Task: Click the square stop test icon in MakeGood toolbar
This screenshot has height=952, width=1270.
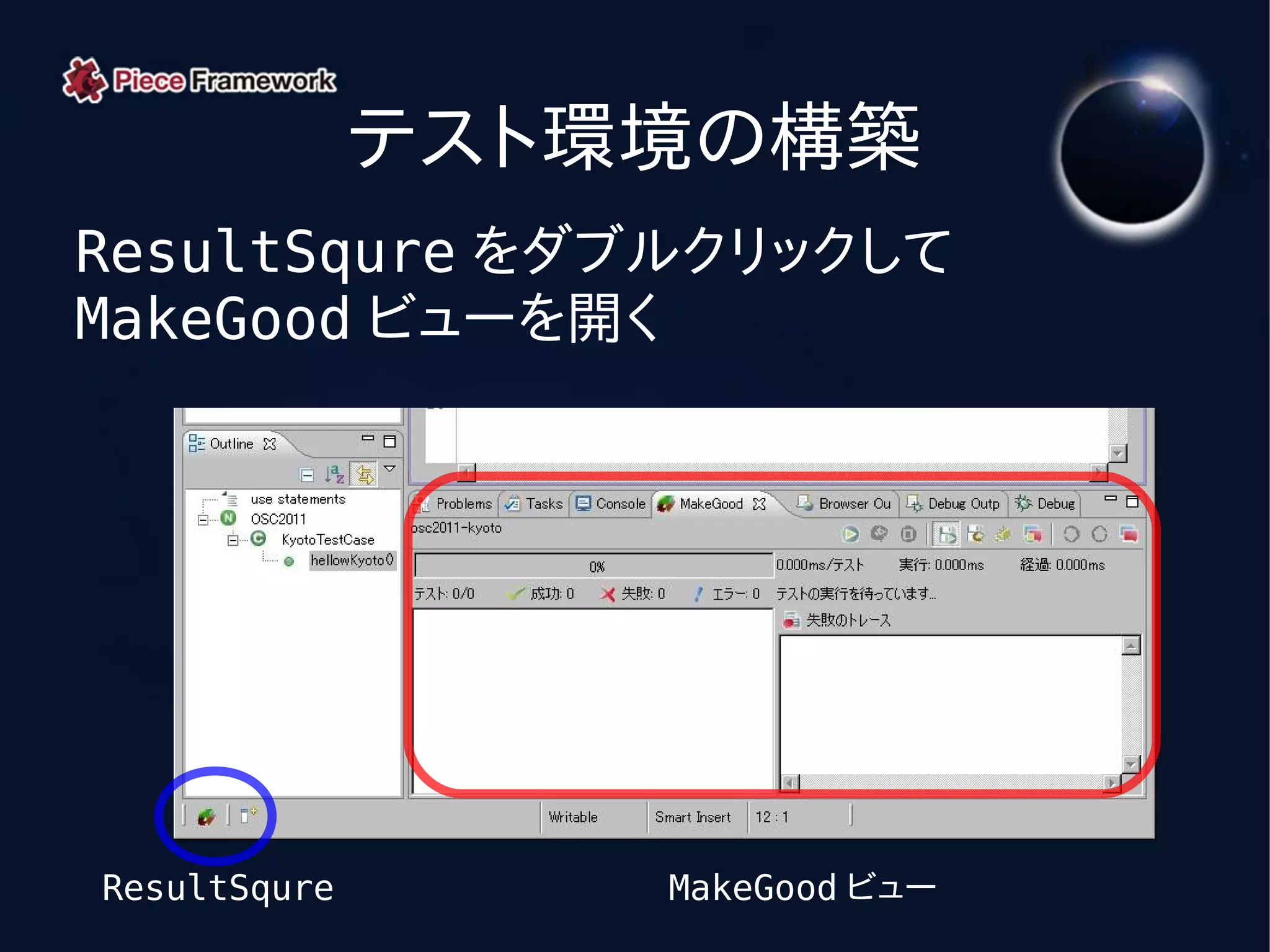Action: pyautogui.click(x=908, y=533)
